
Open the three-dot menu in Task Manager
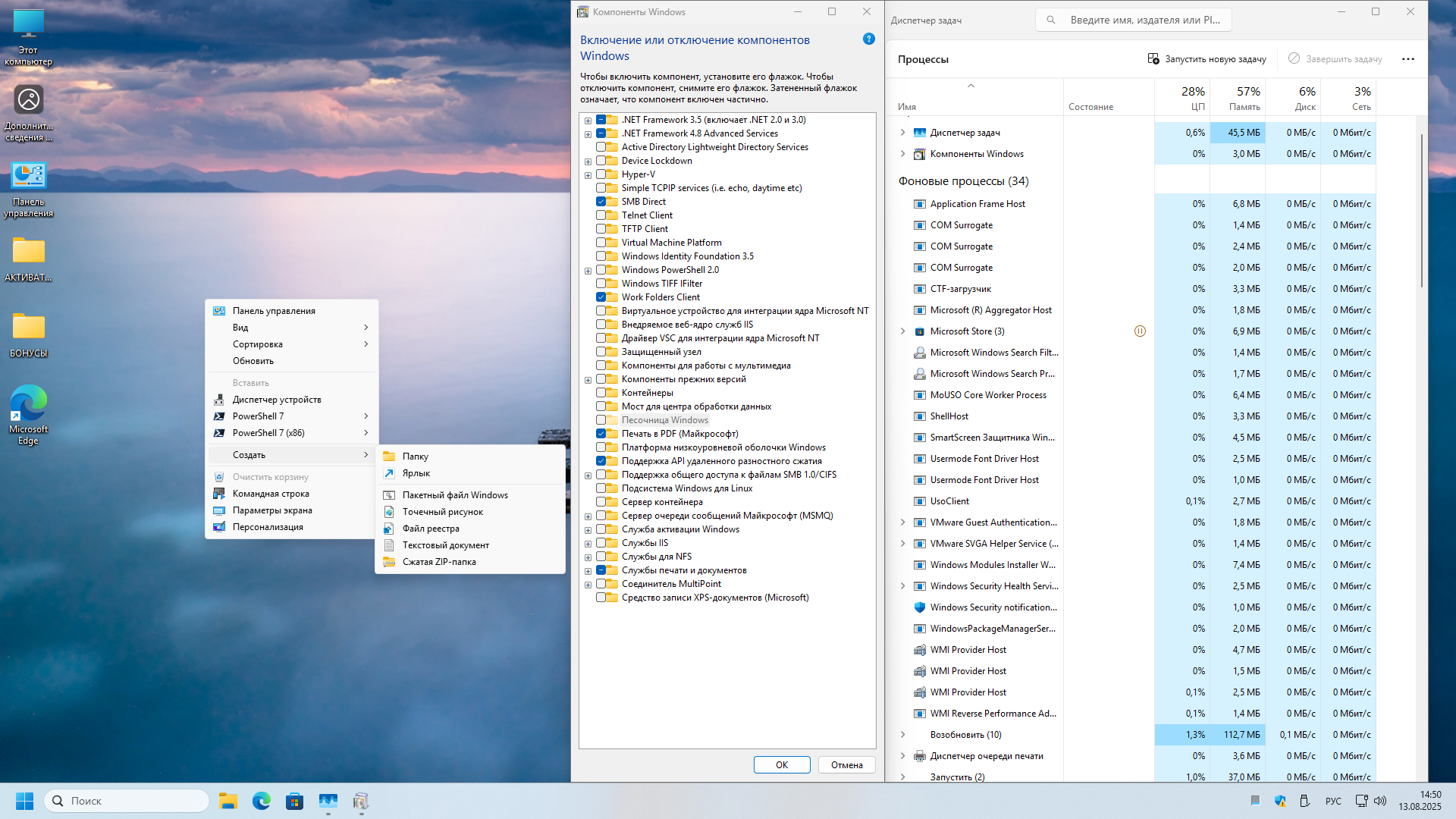[1408, 59]
